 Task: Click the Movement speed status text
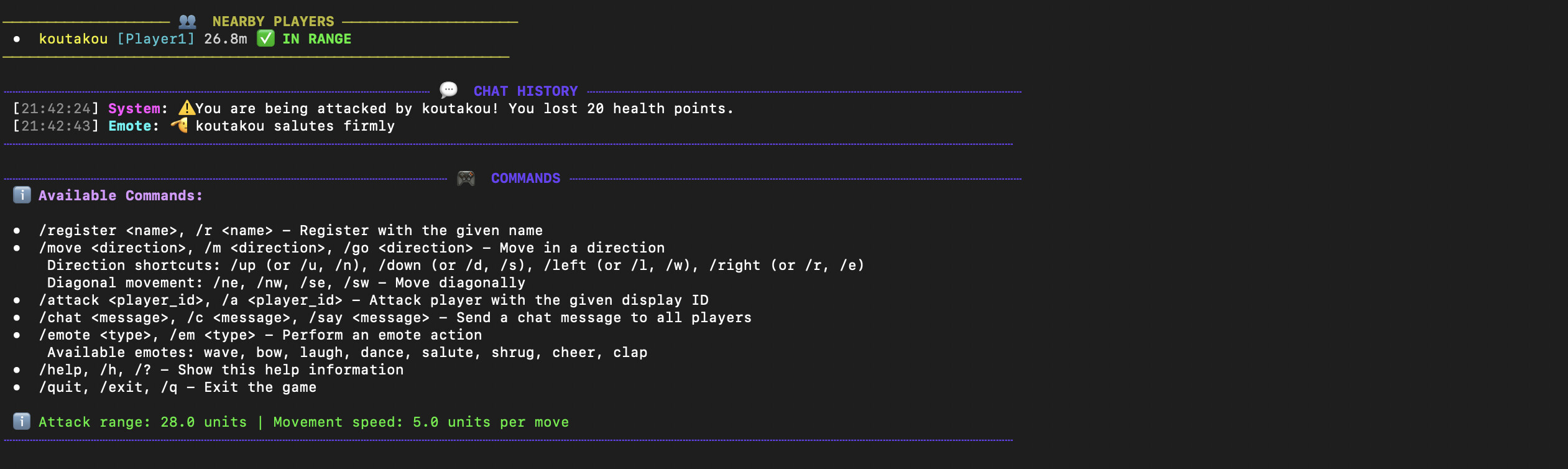pyautogui.click(x=422, y=422)
